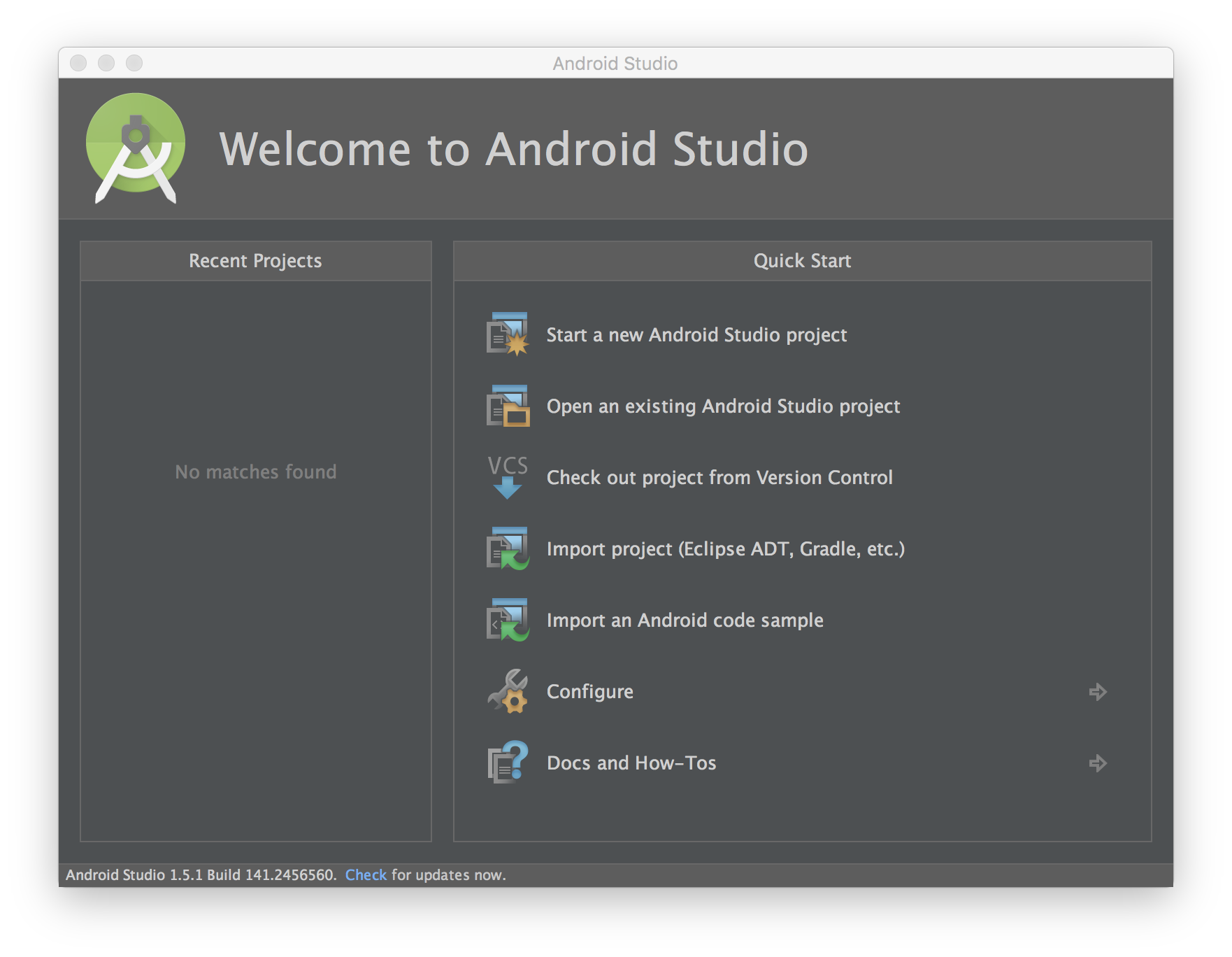The height and width of the screenshot is (957, 1232).
Task: Choose Import an Android code sample
Action: [x=685, y=621]
